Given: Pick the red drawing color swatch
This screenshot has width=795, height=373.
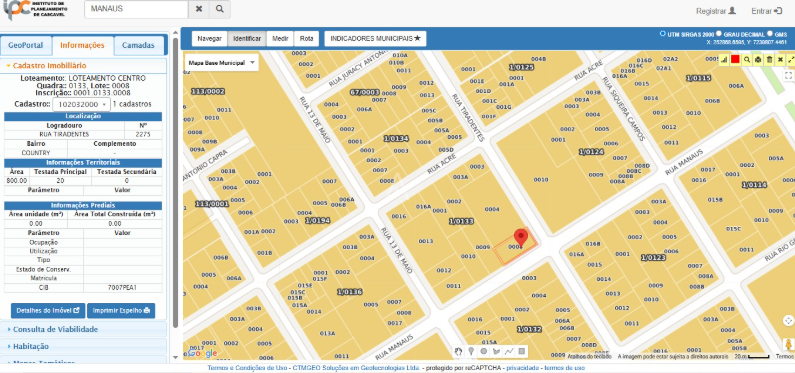Looking at the screenshot, I should pyautogui.click(x=735, y=59).
